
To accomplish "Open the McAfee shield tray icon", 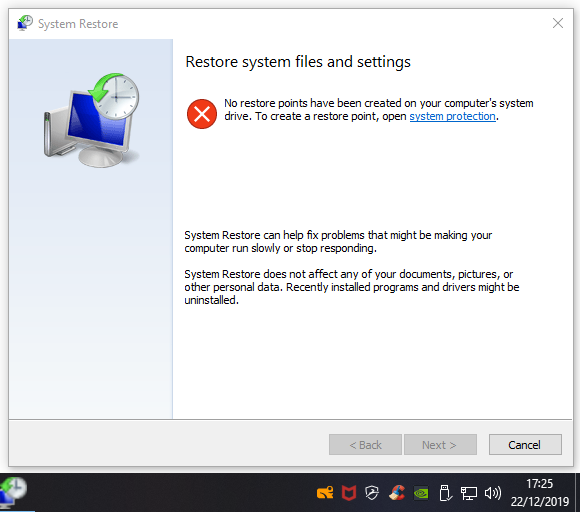I will click(348, 493).
